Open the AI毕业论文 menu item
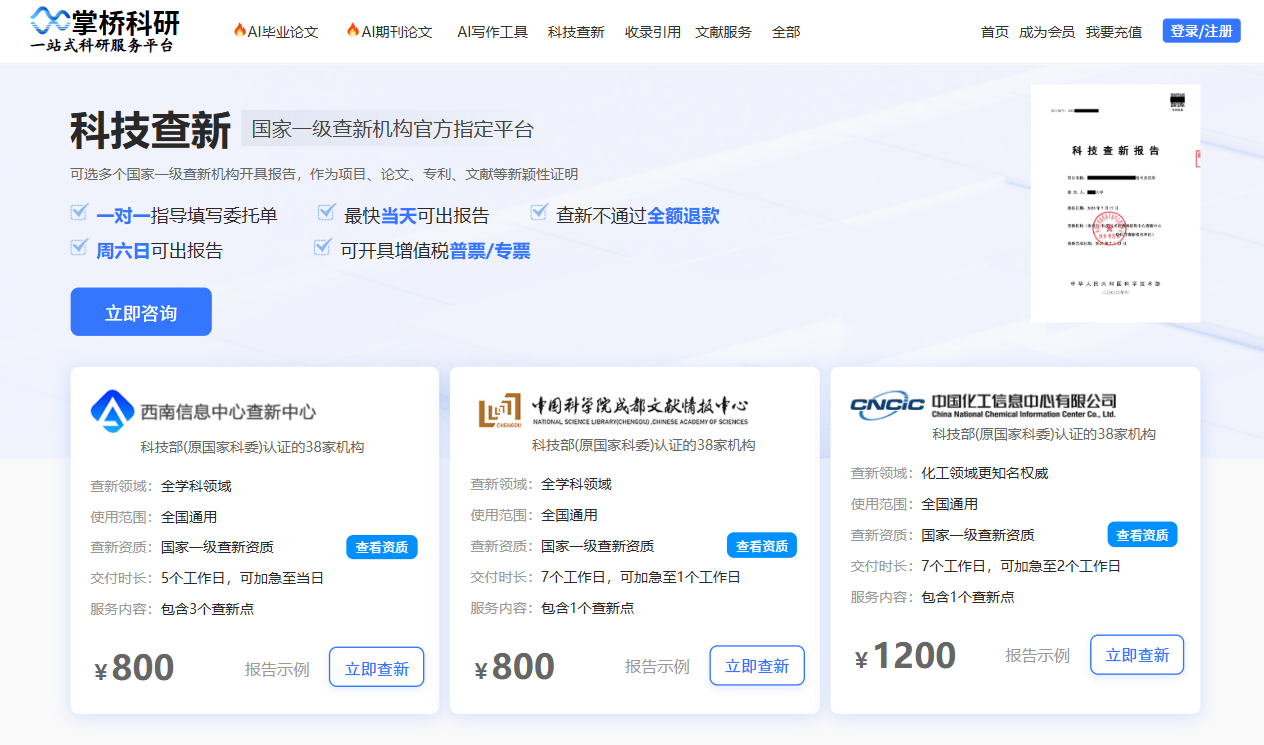 point(283,32)
